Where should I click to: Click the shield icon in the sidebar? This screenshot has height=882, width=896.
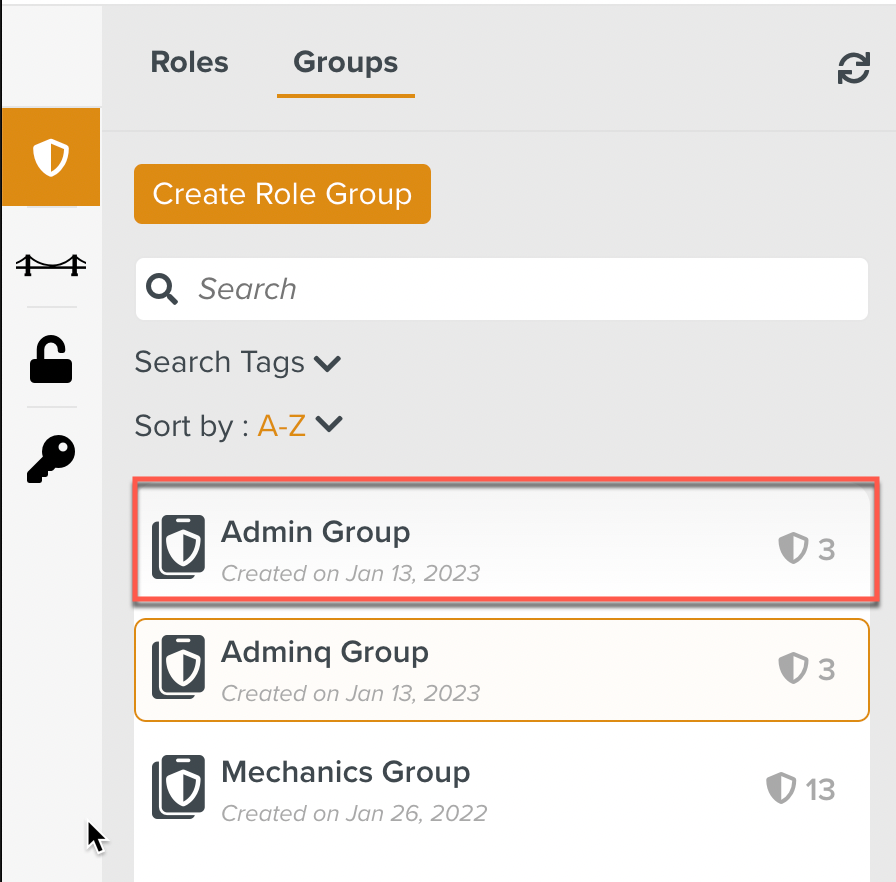(x=51, y=157)
